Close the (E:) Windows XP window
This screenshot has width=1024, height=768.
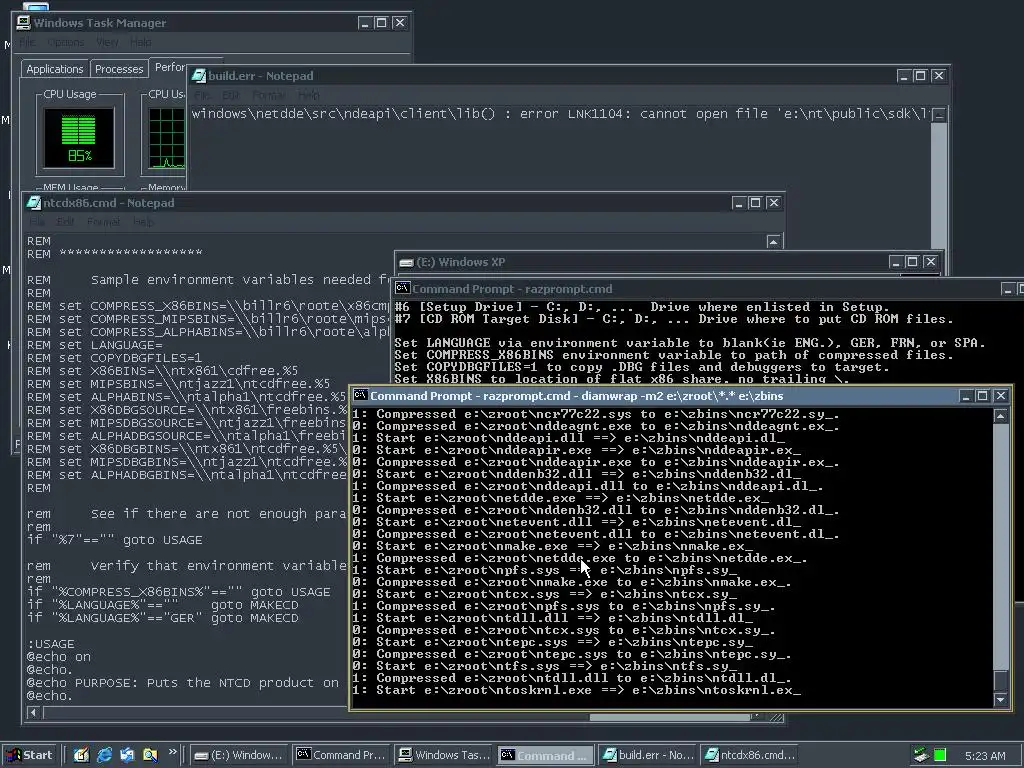931,262
